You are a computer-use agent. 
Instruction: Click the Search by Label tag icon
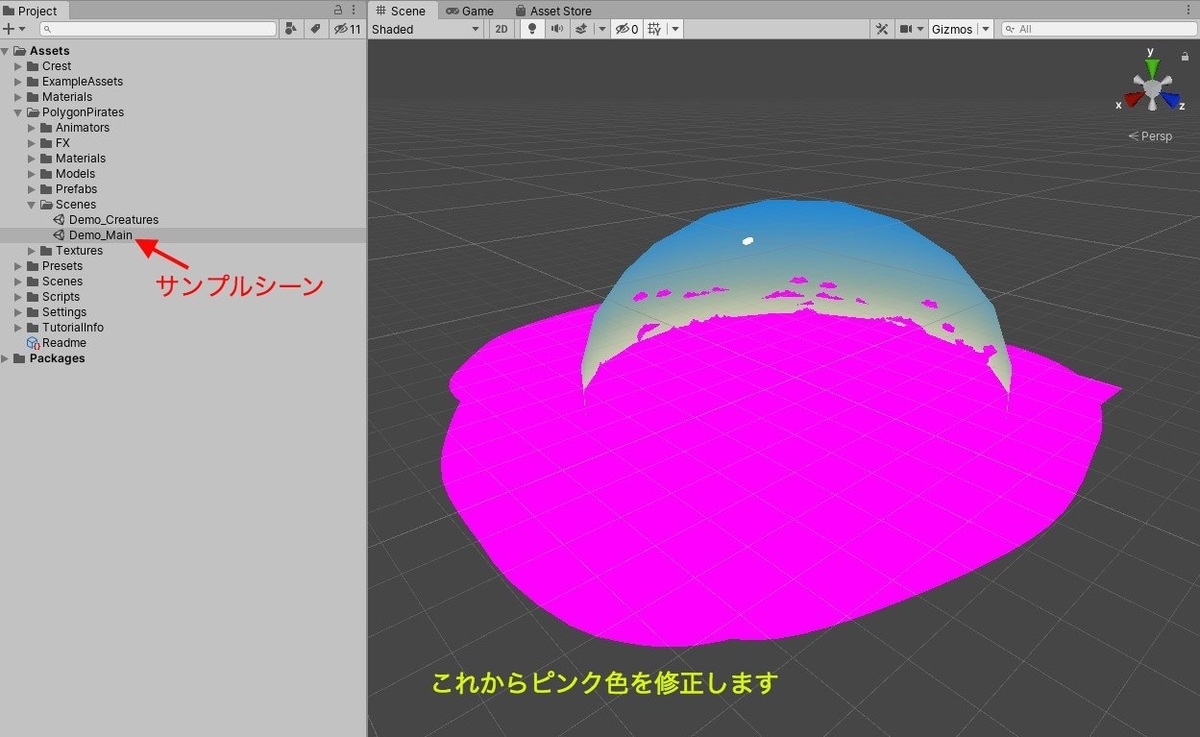pyautogui.click(x=316, y=29)
